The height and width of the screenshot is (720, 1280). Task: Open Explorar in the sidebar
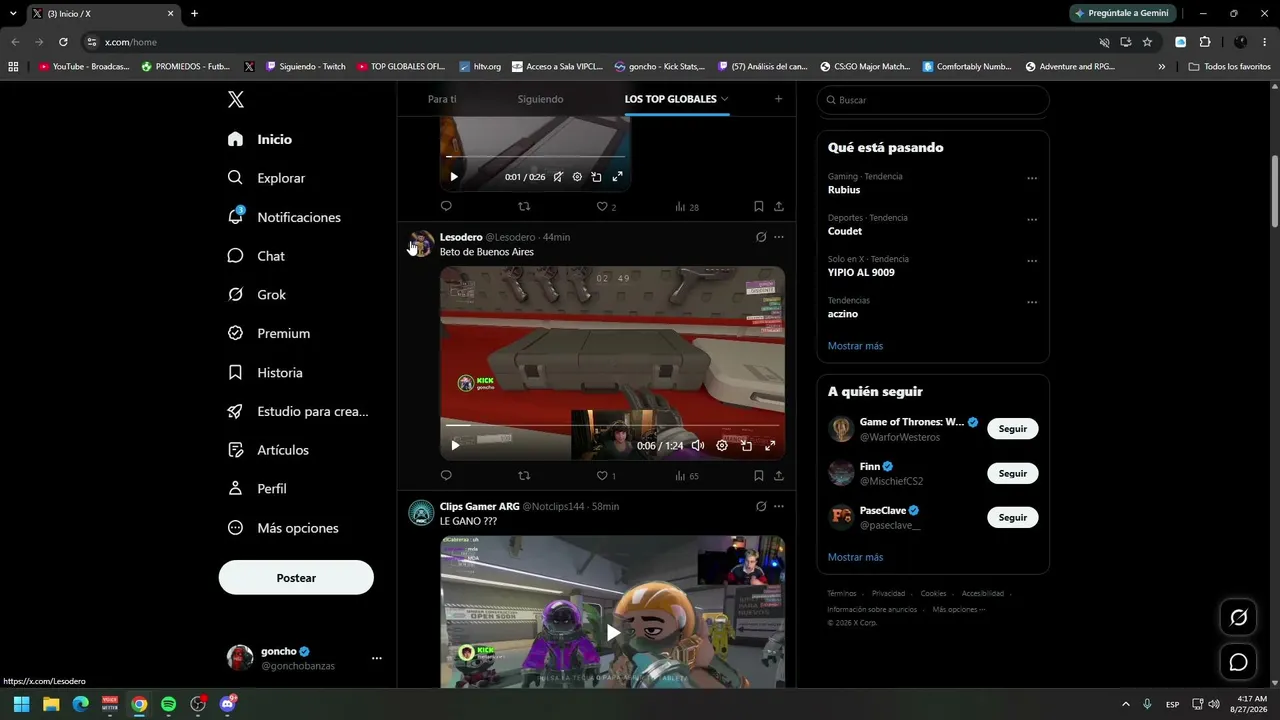click(267, 178)
